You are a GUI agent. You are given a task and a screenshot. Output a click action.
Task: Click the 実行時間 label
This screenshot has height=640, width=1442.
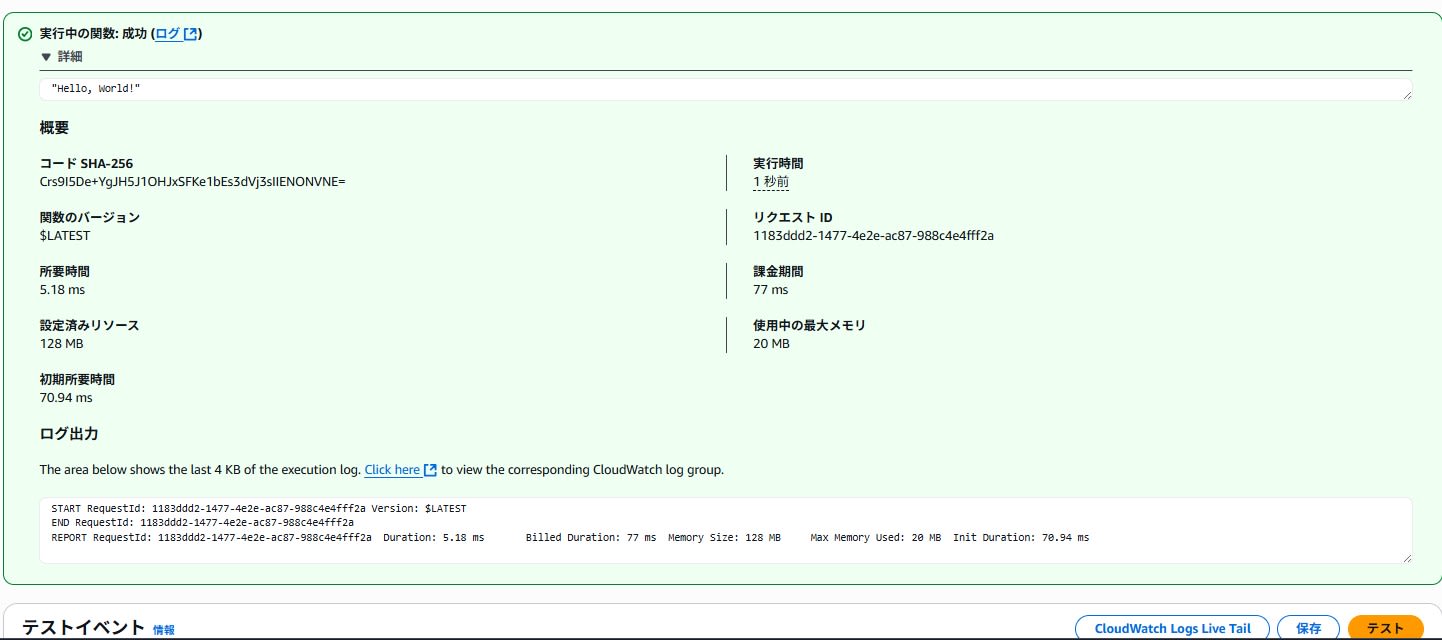click(778, 163)
